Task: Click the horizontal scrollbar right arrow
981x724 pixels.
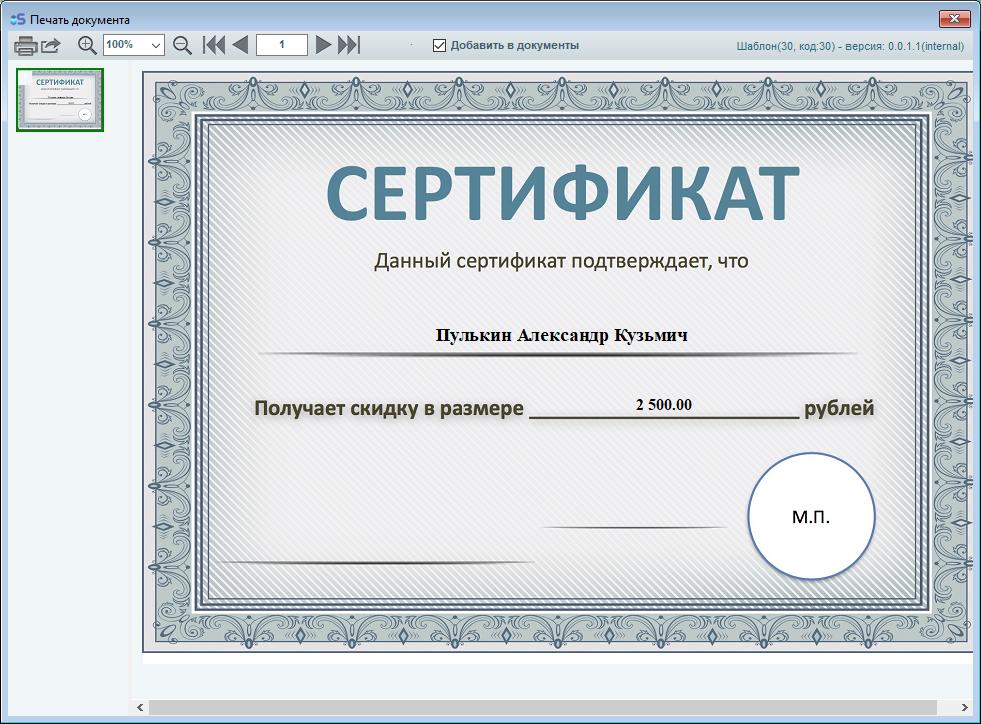Action: 964,708
